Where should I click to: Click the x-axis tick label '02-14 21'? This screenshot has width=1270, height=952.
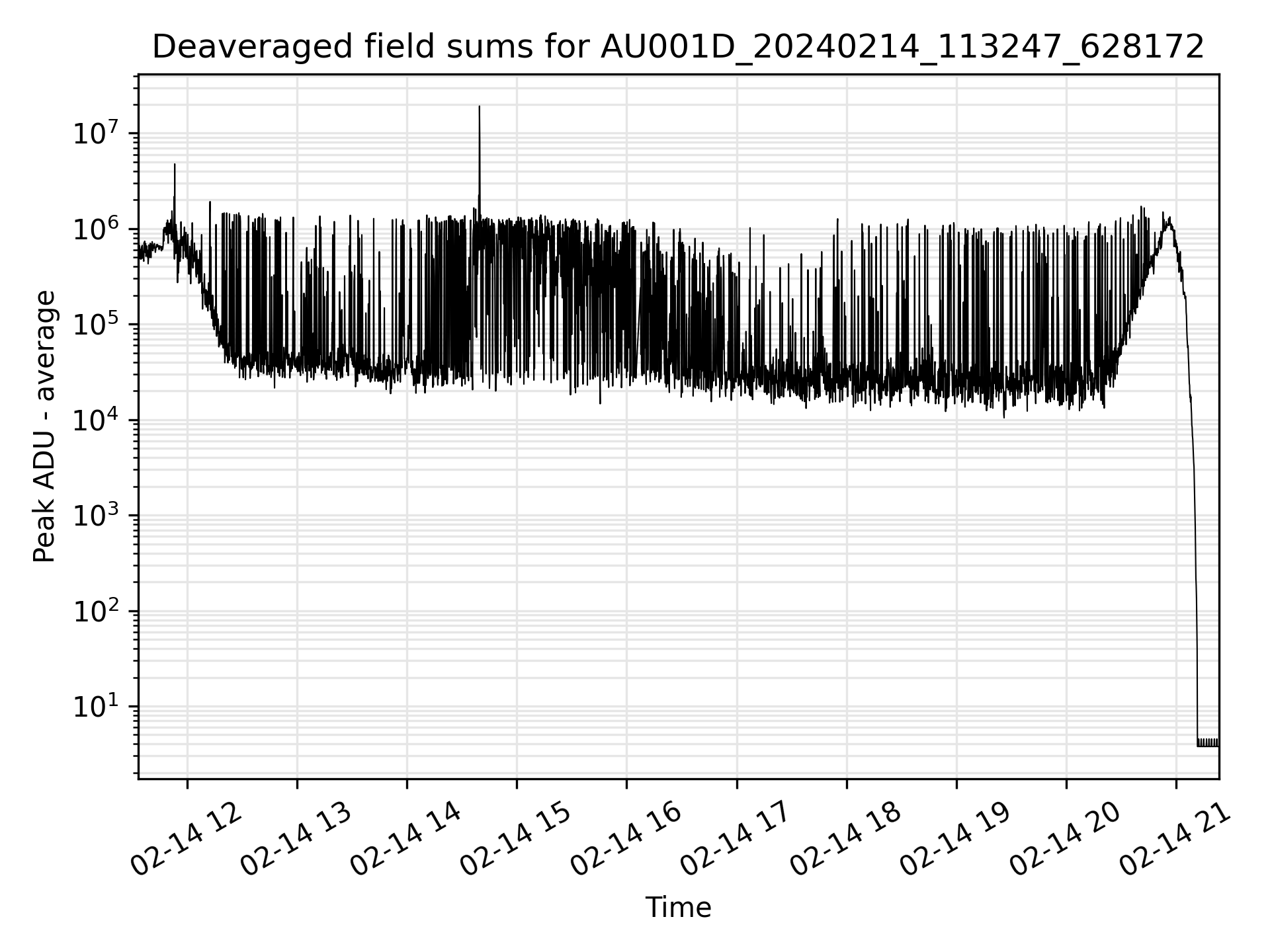1176,840
